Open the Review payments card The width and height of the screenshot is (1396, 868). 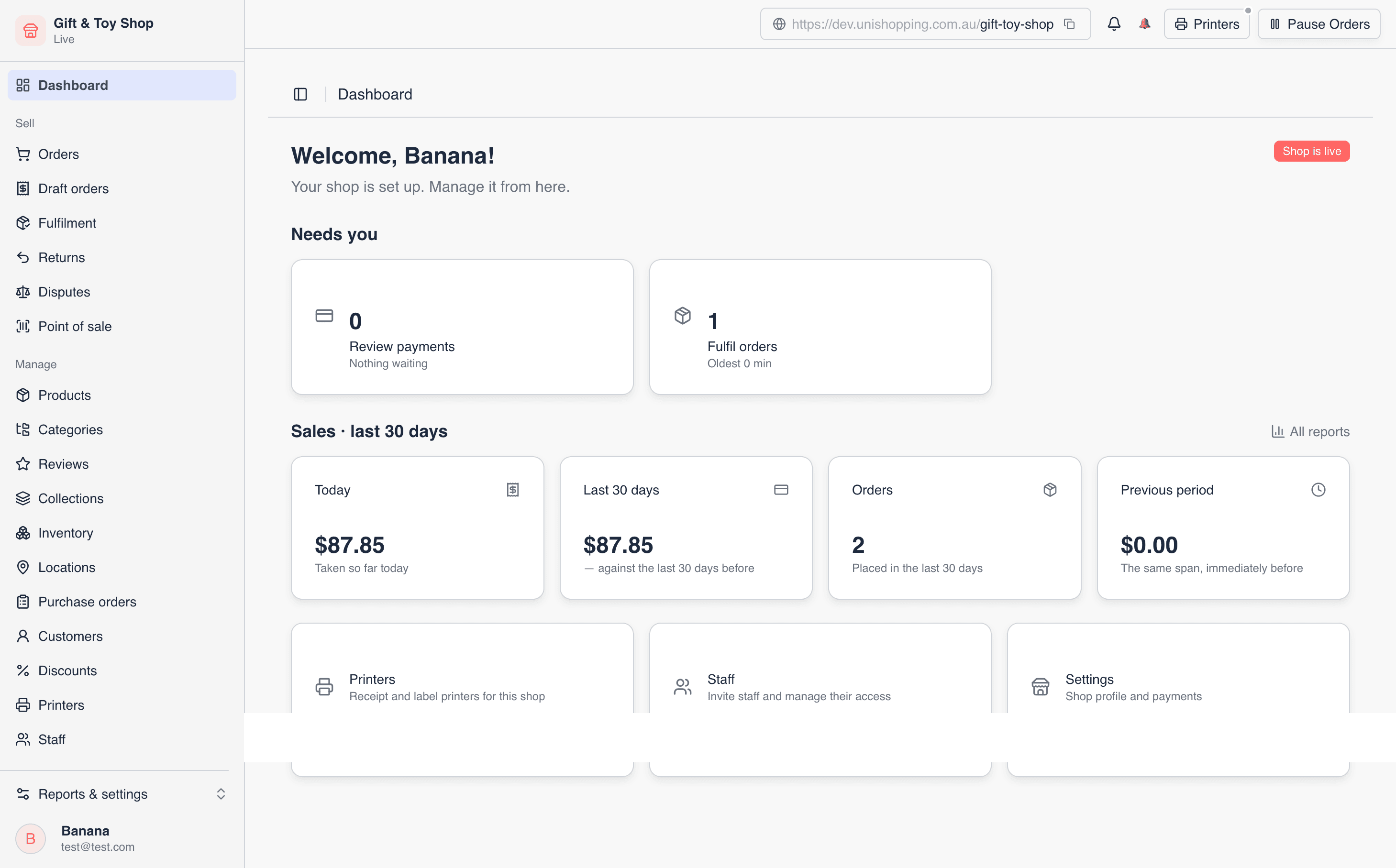click(x=462, y=327)
